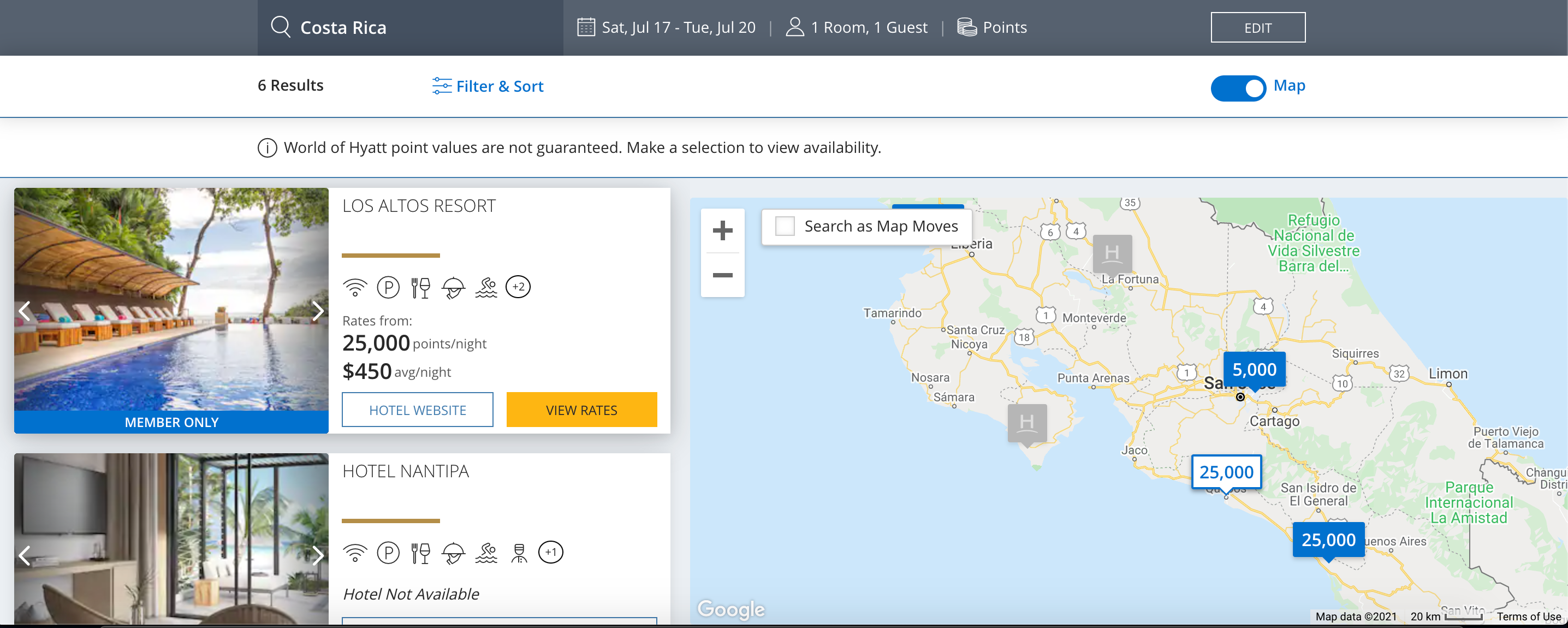Click the guest person icon
The height and width of the screenshot is (628, 1568).
pos(794,27)
